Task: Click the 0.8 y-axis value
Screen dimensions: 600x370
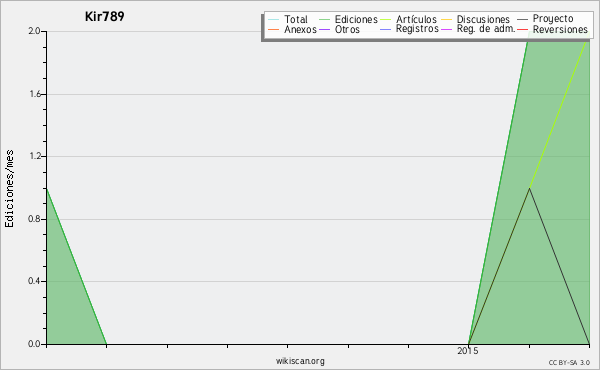Action: tap(35, 219)
